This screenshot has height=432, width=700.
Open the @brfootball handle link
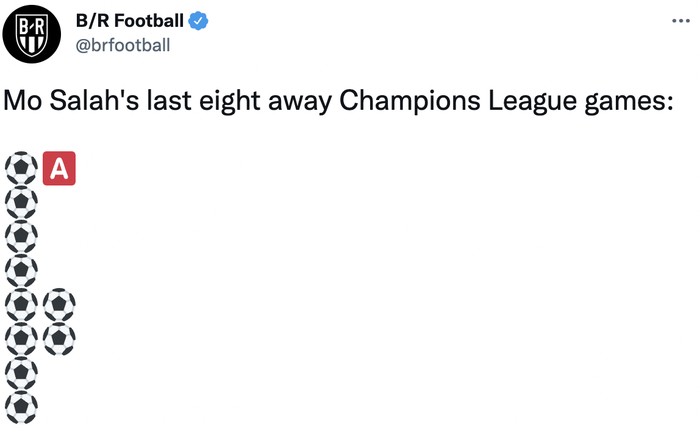click(x=122, y=44)
